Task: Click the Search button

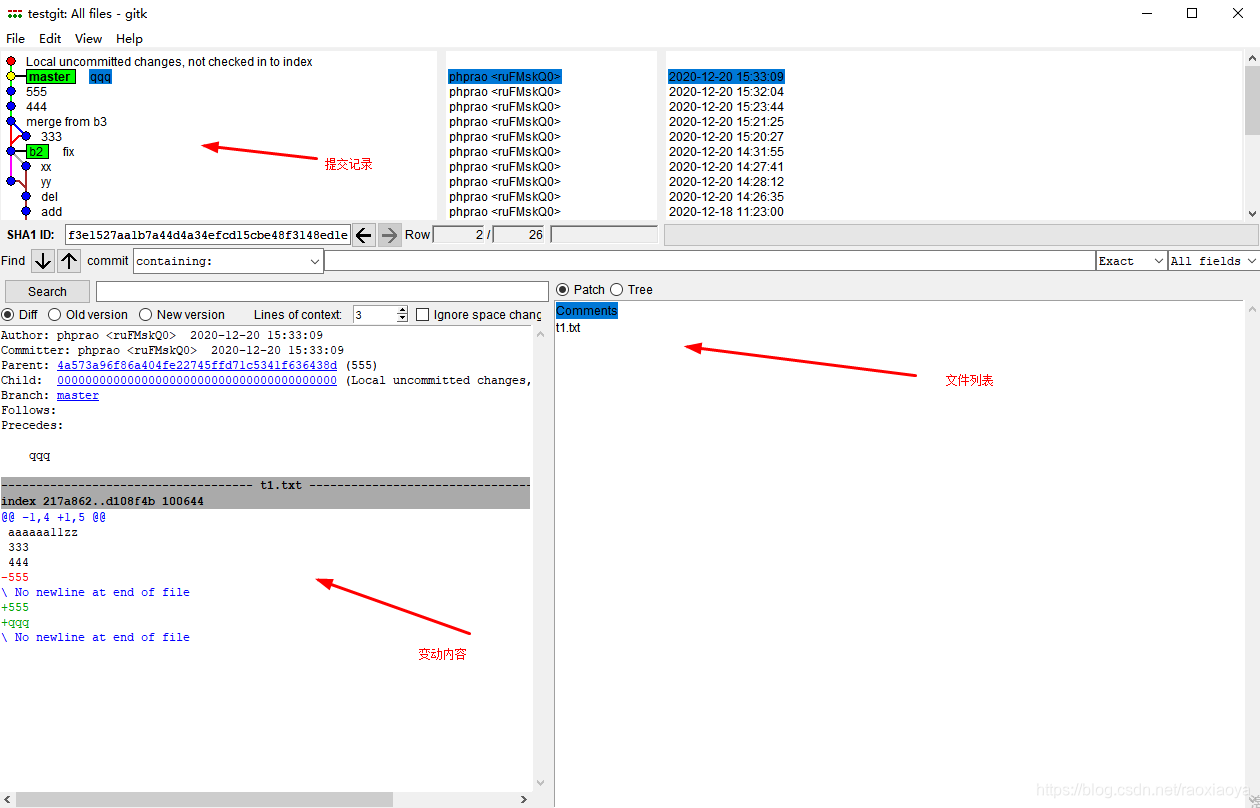Action: [47, 291]
